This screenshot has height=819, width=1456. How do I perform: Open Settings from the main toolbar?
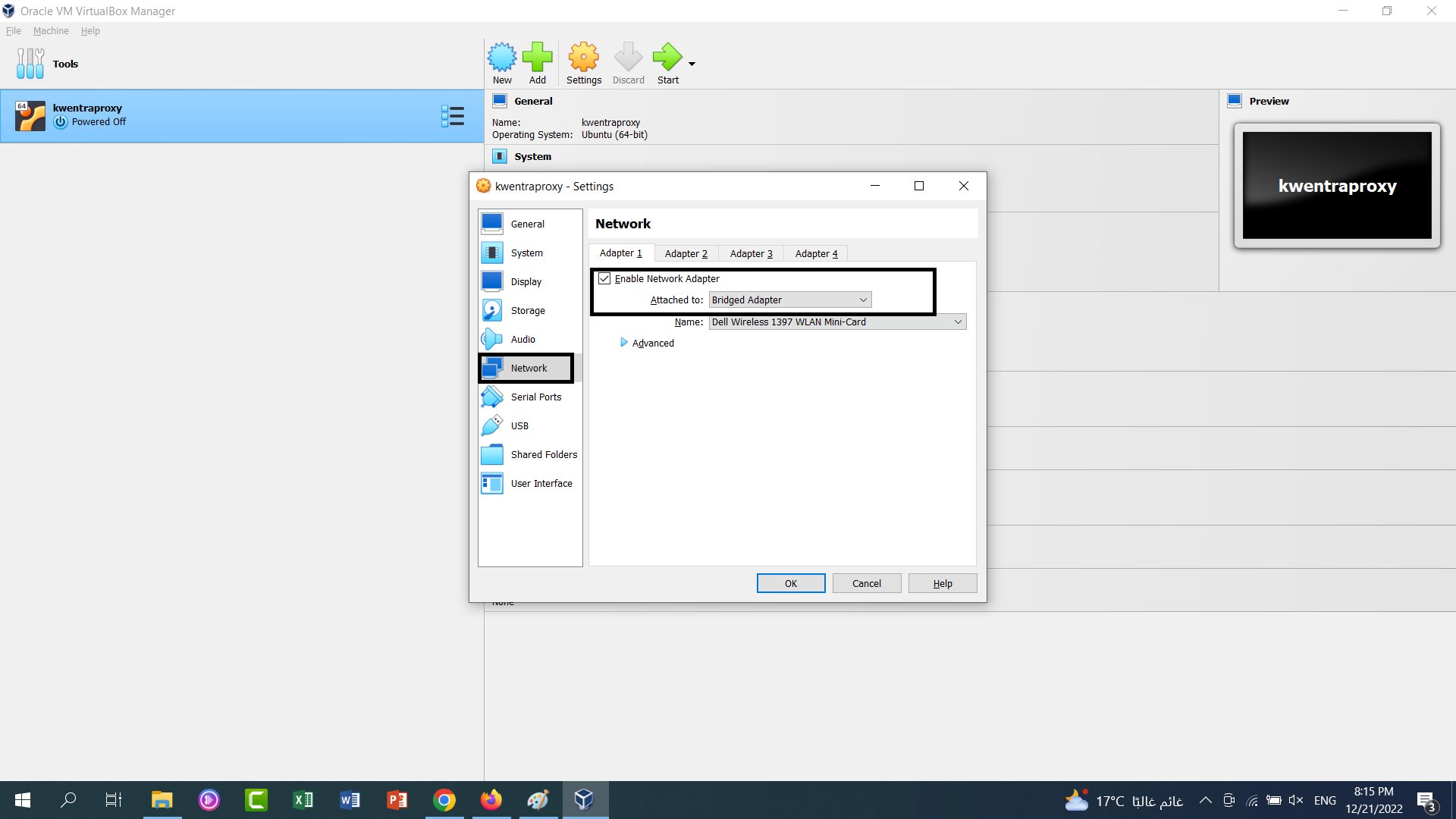(x=584, y=64)
